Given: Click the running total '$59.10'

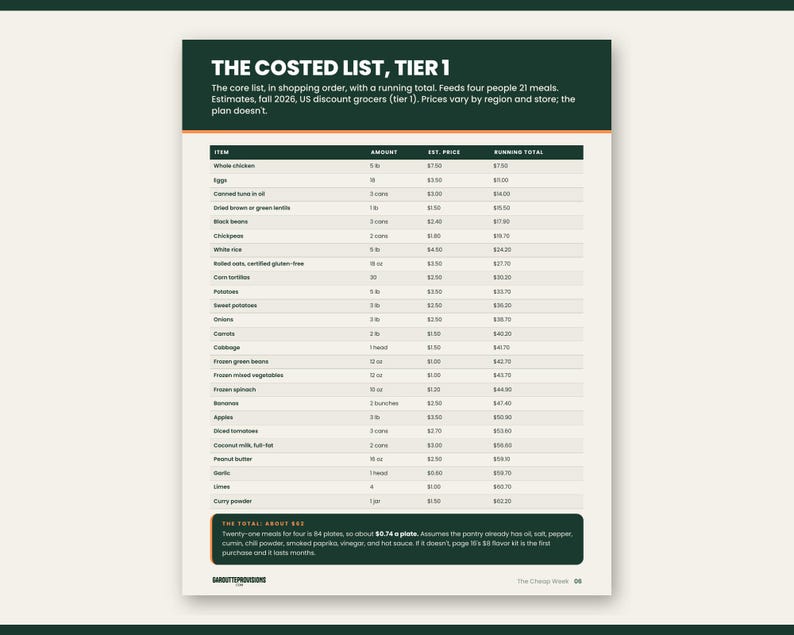Looking at the screenshot, I should point(501,459).
